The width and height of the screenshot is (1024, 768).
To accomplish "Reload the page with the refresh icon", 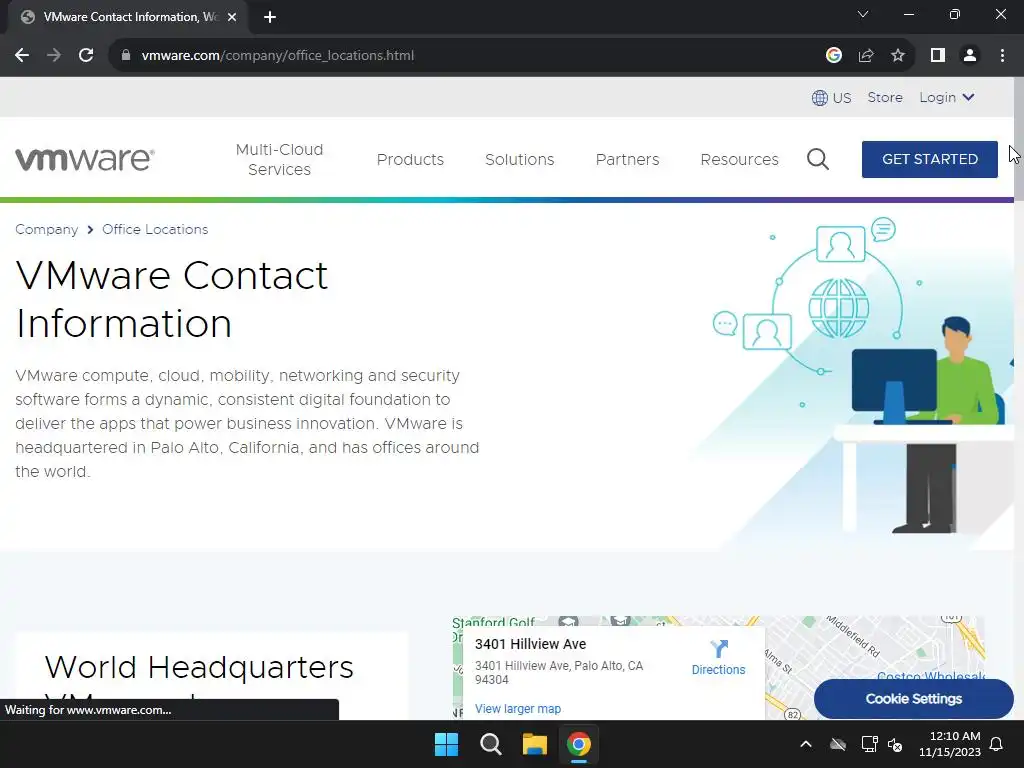I will point(86,56).
